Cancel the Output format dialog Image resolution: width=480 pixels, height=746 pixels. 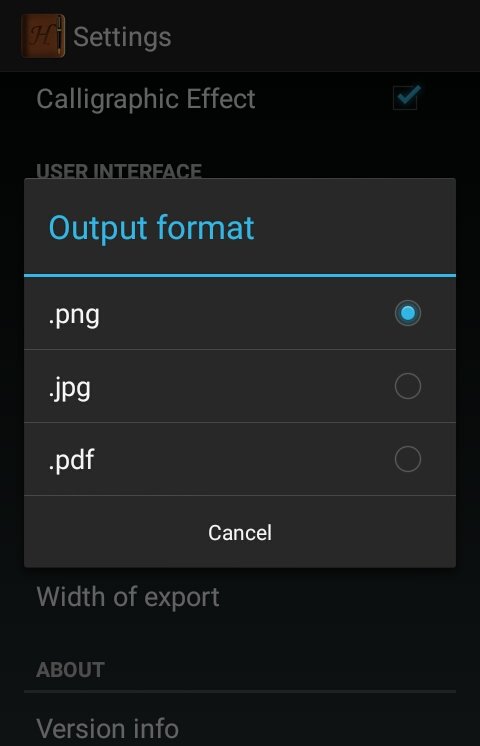(x=240, y=532)
